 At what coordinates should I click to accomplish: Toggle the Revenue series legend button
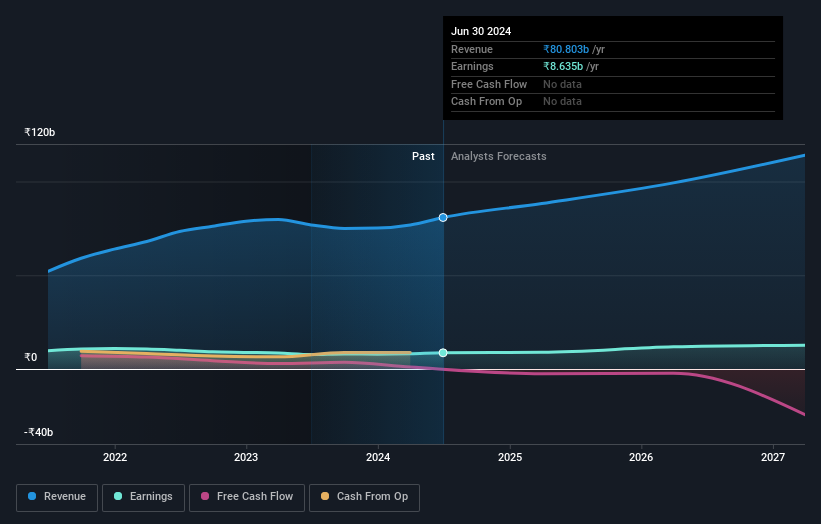pos(57,497)
